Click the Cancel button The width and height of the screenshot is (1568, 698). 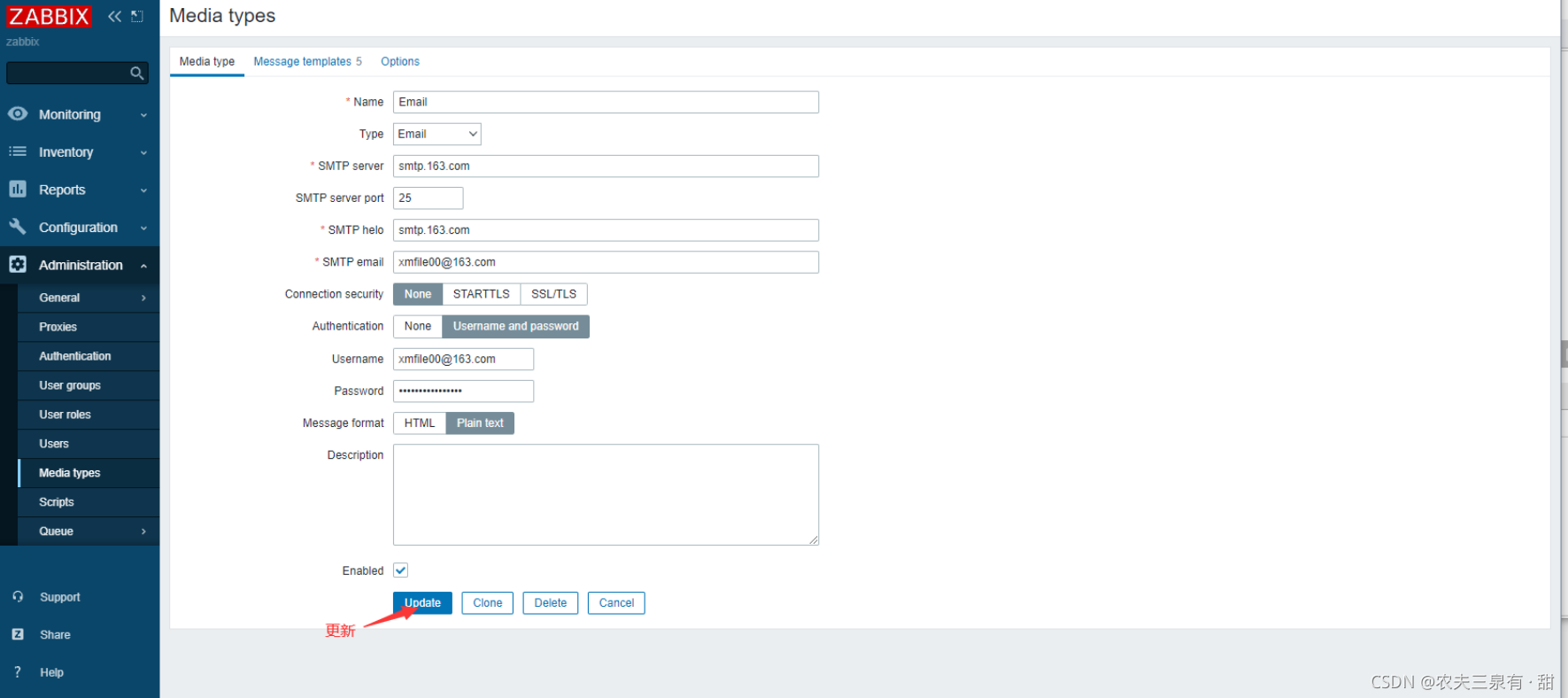click(616, 603)
